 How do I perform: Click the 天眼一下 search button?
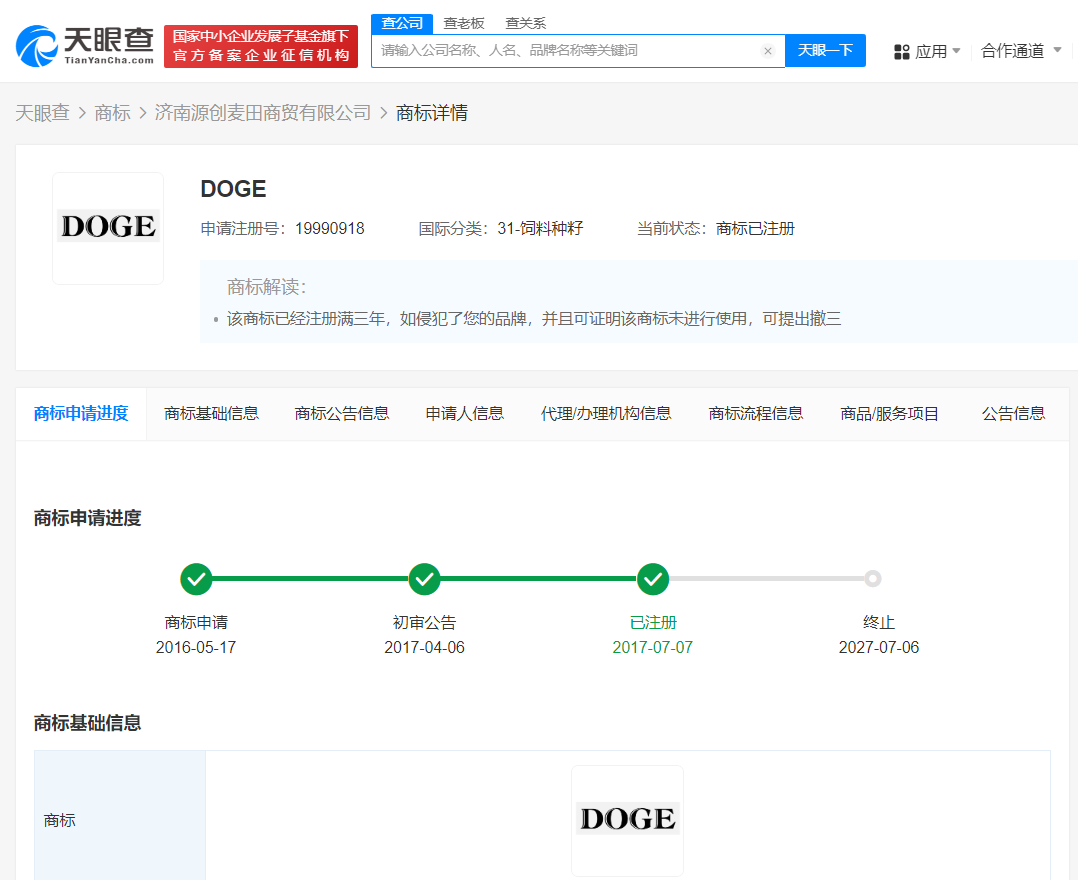coord(825,51)
